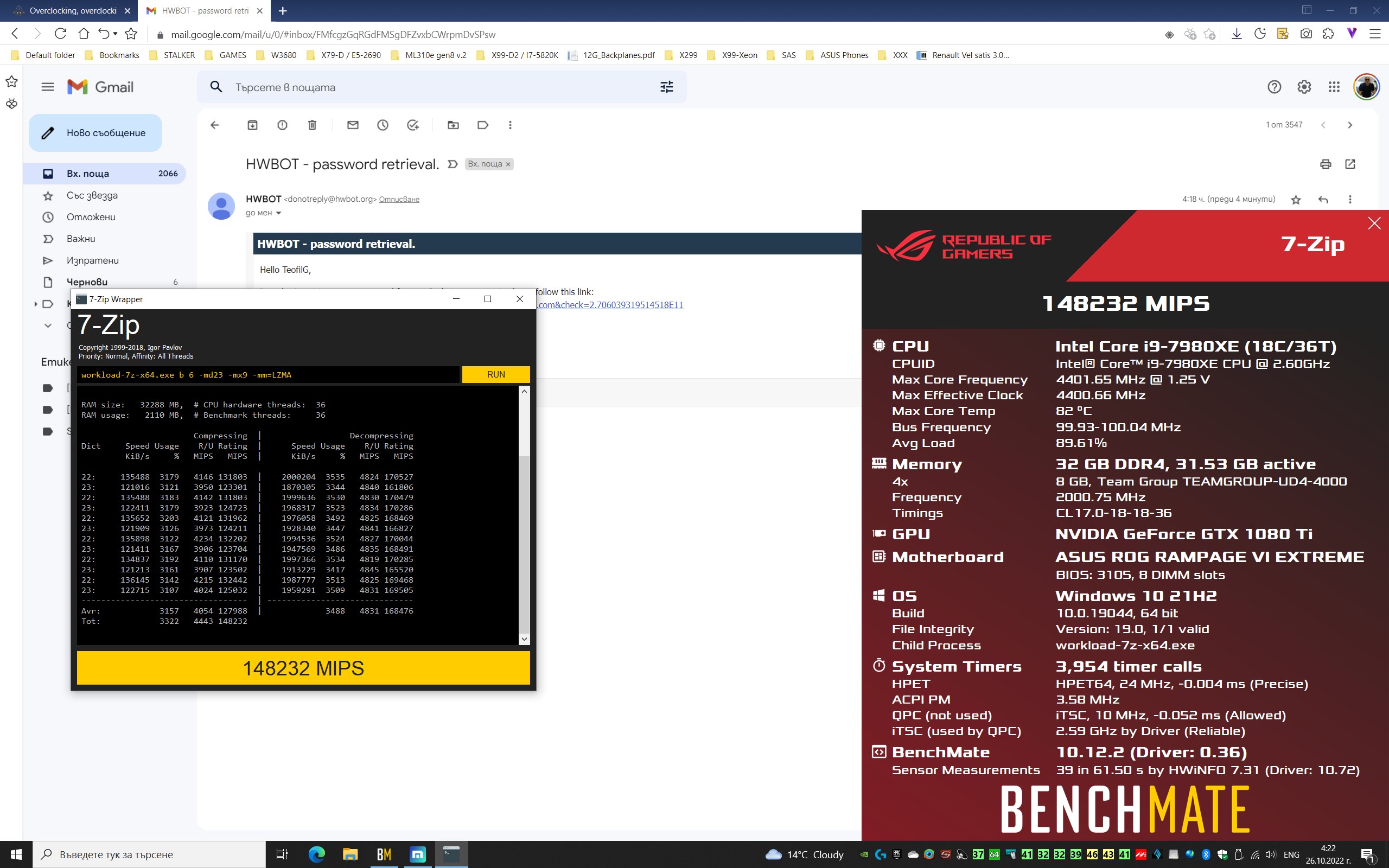Open the '12G_Backplanes.pdf' bookmark

click(x=611, y=55)
